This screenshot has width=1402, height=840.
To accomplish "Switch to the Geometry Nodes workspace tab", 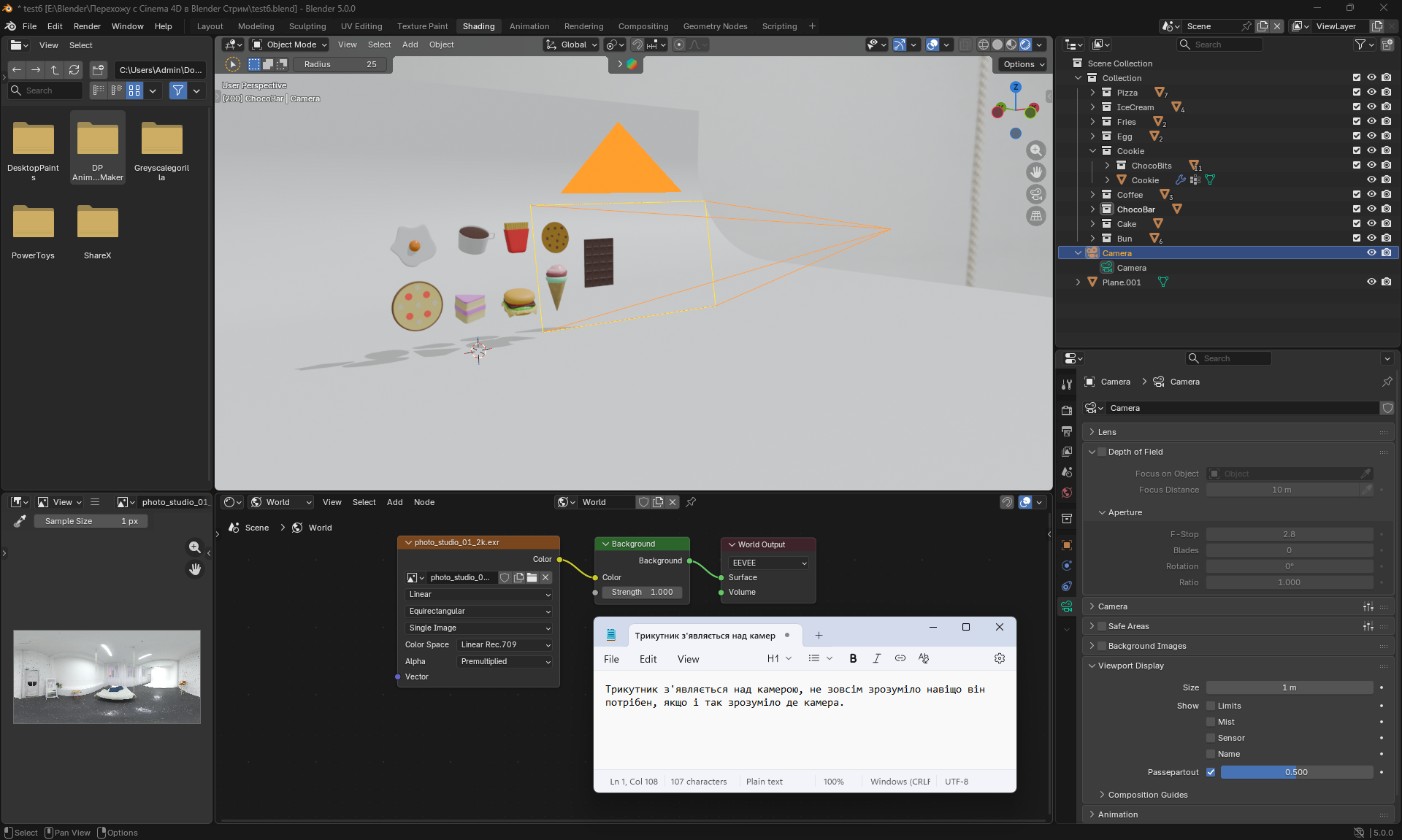I will pos(715,26).
